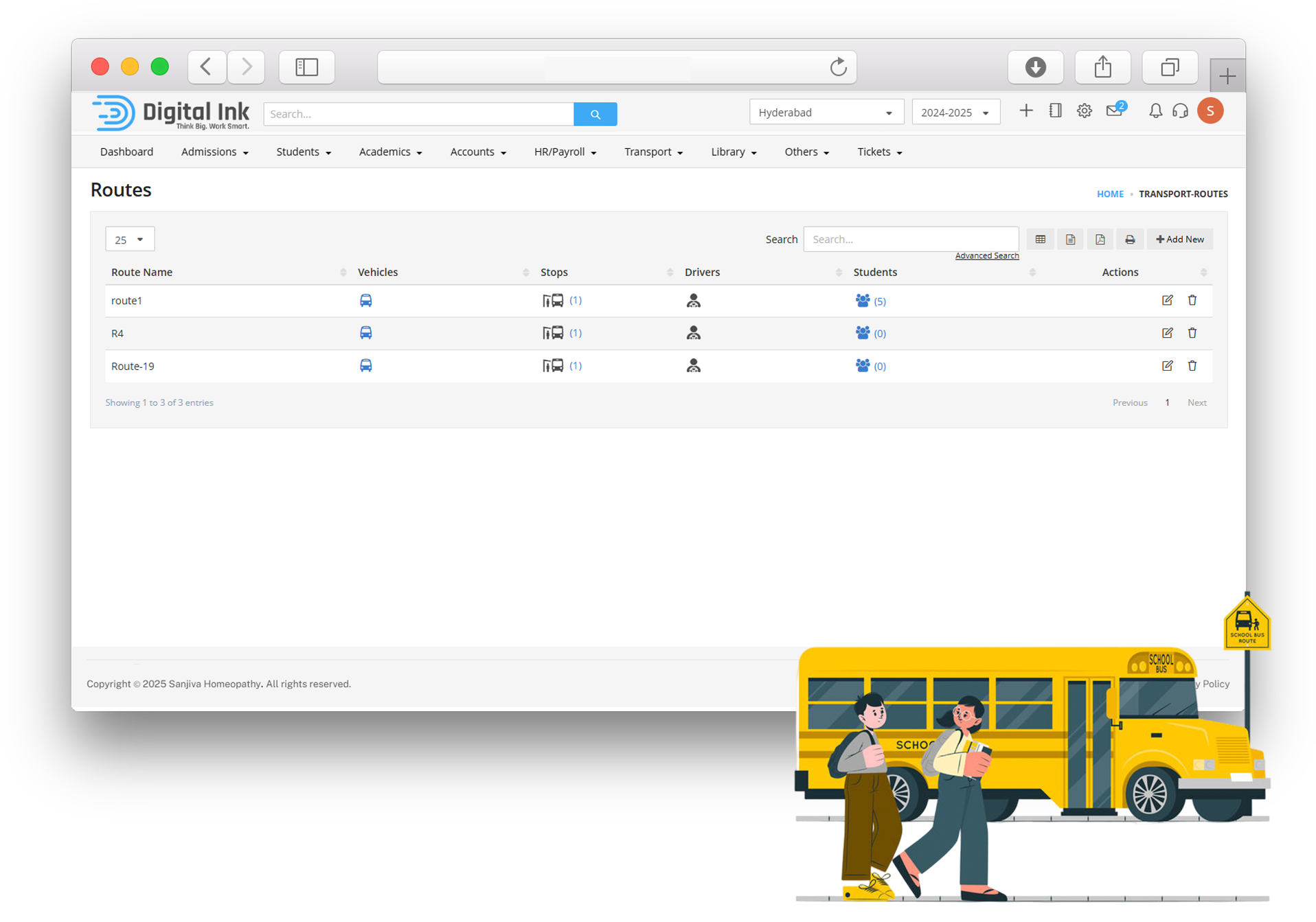Viewport: 1316px width, 922px height.
Task: Open the Transport menu
Action: pyautogui.click(x=653, y=152)
